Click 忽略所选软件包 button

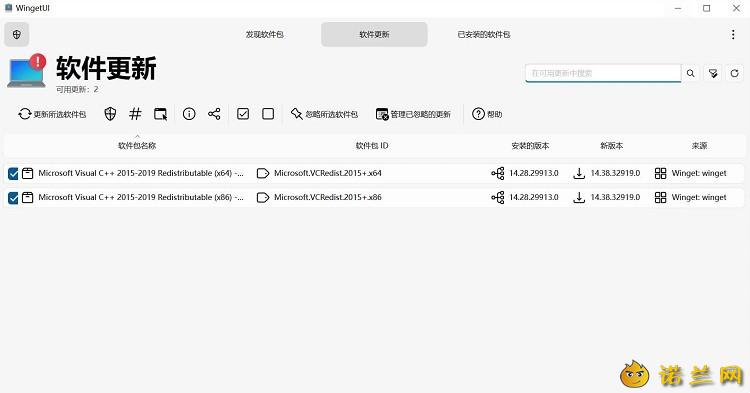pos(324,114)
